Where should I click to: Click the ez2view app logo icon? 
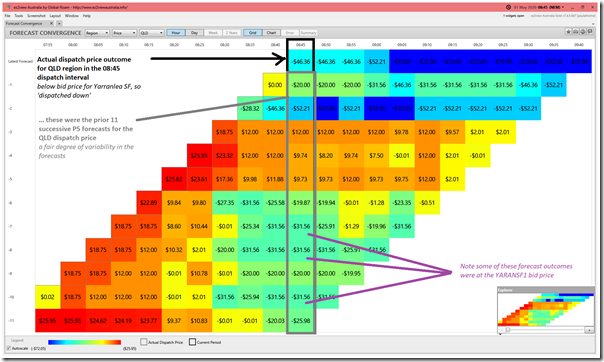(8, 7)
